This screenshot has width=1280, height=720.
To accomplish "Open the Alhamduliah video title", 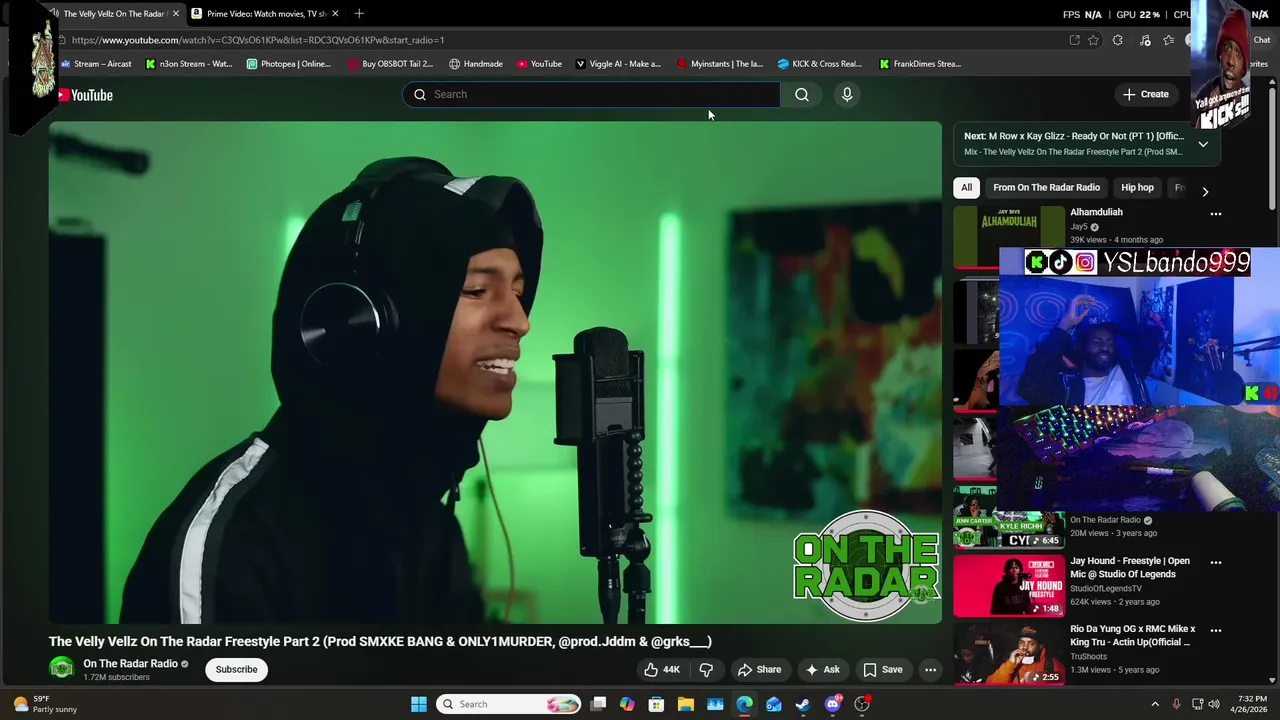I will click(1096, 212).
